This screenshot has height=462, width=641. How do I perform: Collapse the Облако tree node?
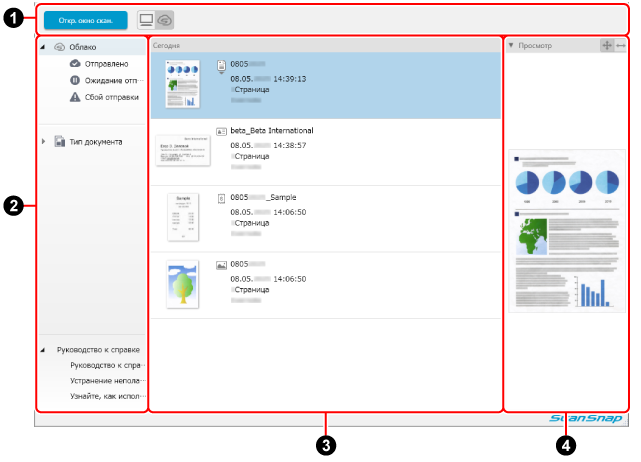[42, 47]
